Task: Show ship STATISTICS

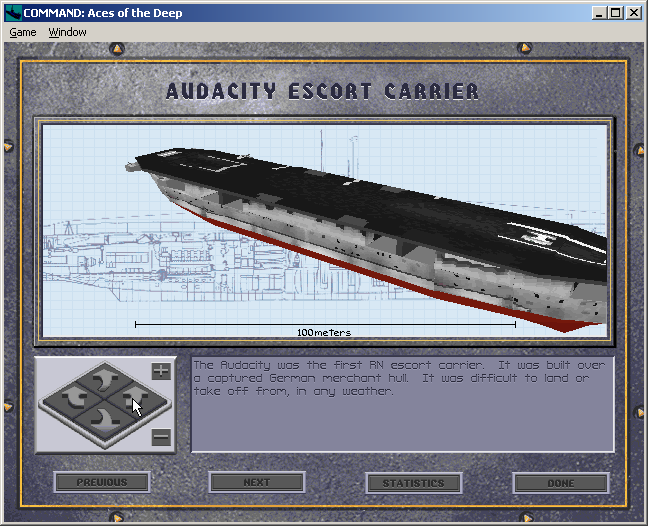Action: click(x=414, y=483)
